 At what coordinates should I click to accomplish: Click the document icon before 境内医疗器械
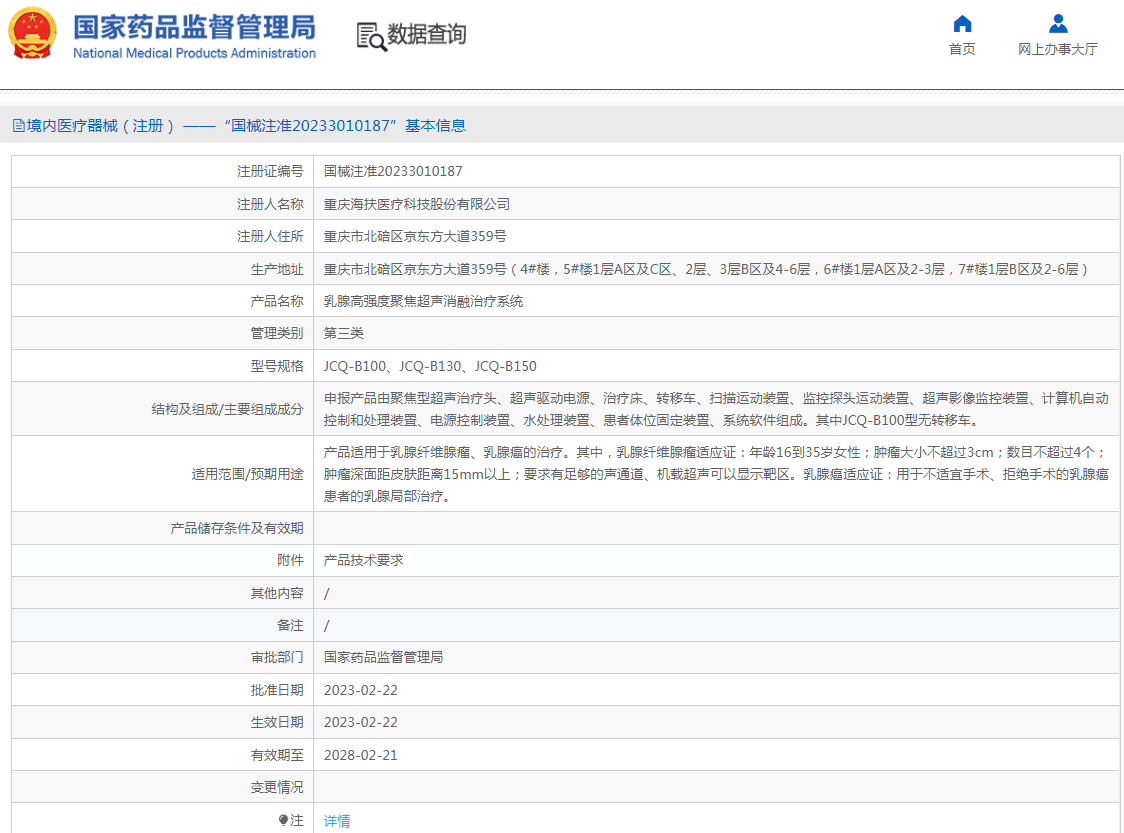coord(19,126)
